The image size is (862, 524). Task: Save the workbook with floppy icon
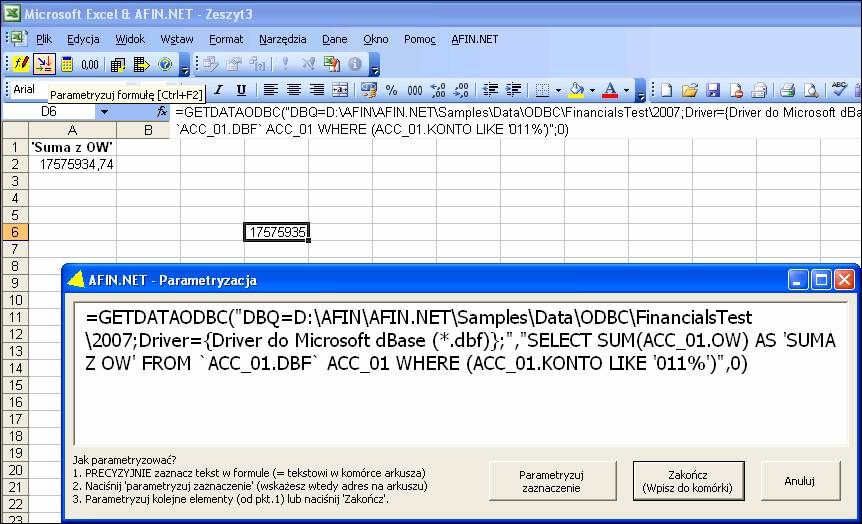pos(713,90)
